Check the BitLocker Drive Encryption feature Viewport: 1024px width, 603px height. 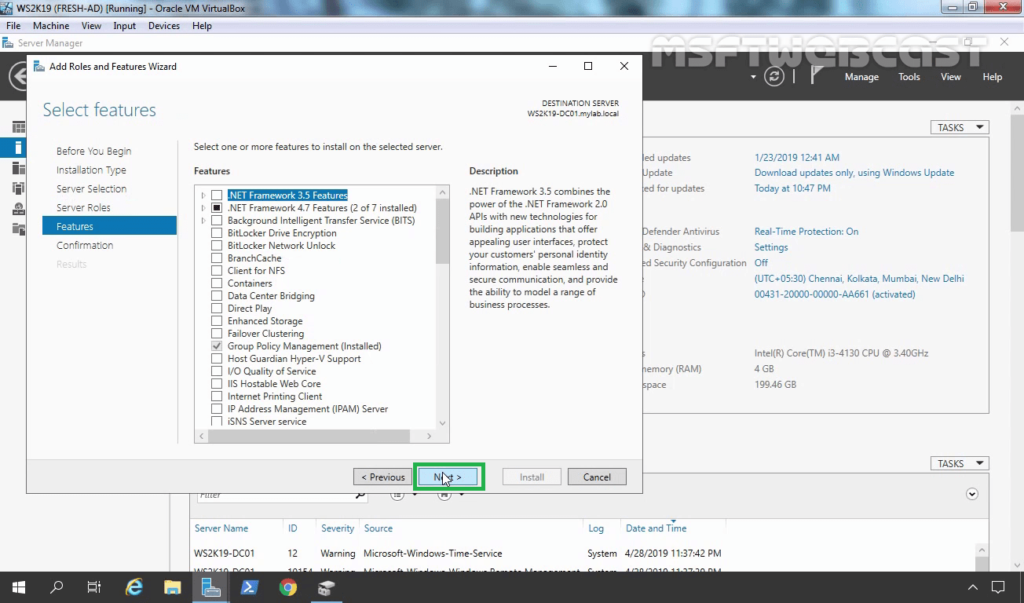[217, 233]
